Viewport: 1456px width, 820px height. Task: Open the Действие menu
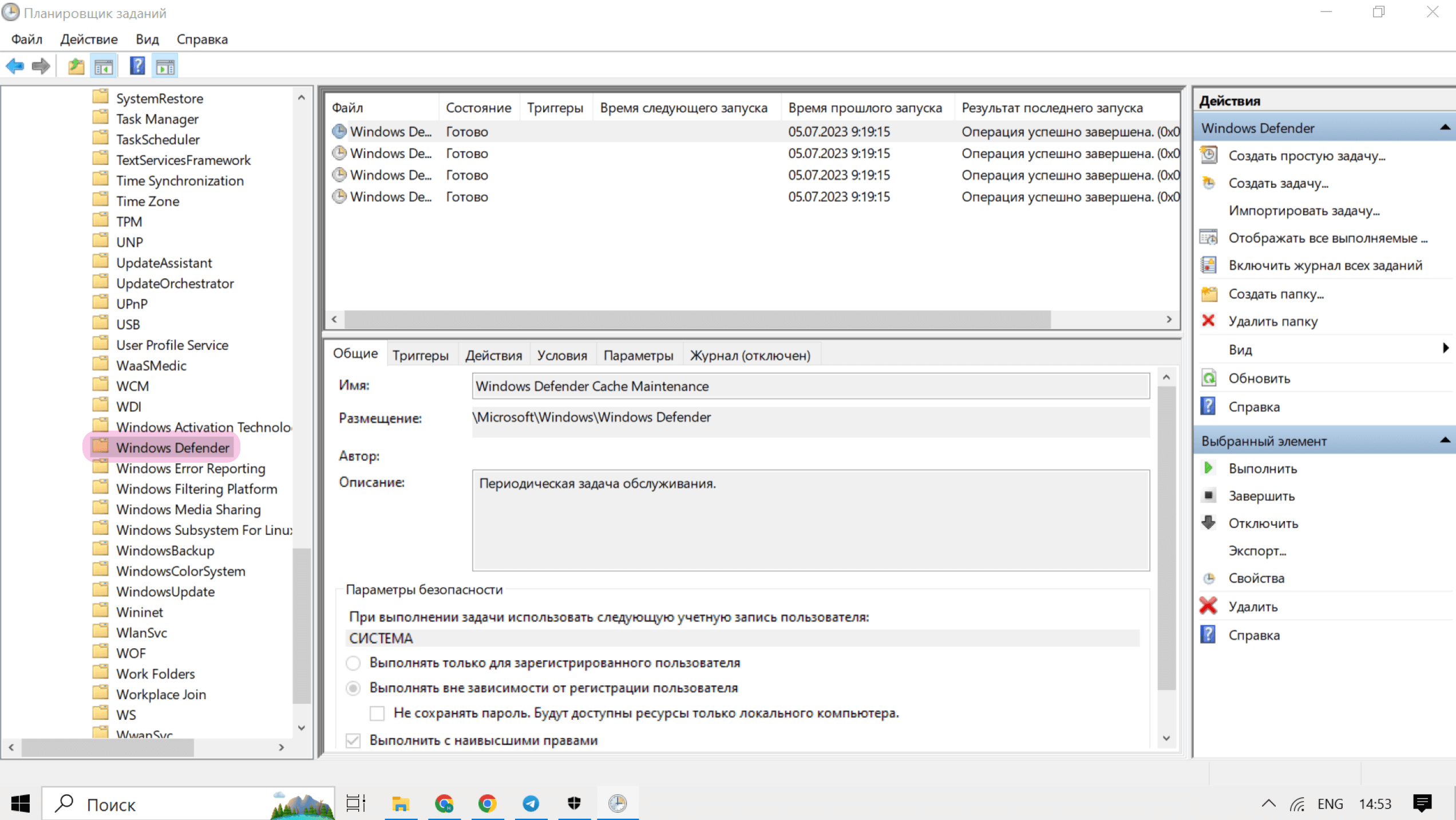[x=89, y=39]
